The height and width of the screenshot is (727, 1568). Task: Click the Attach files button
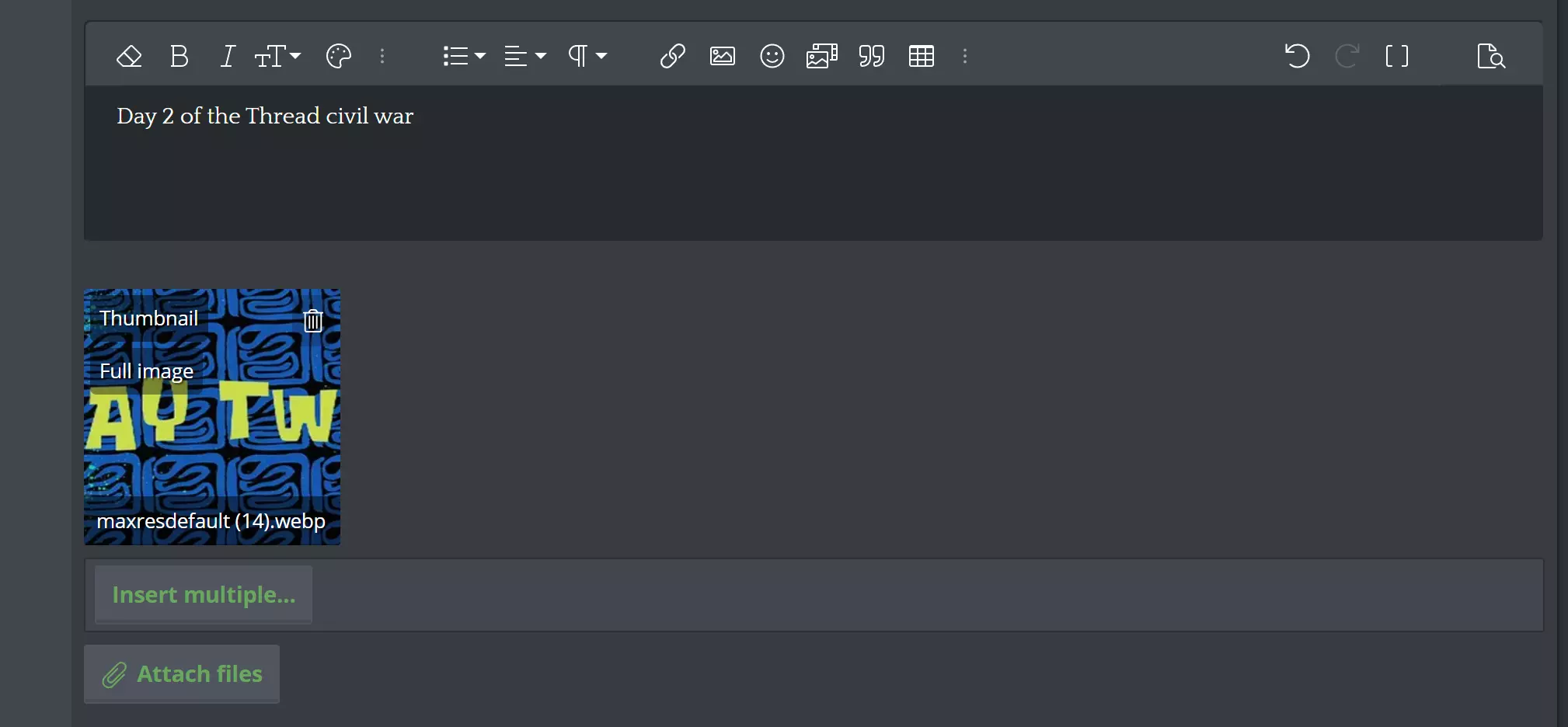[182, 673]
